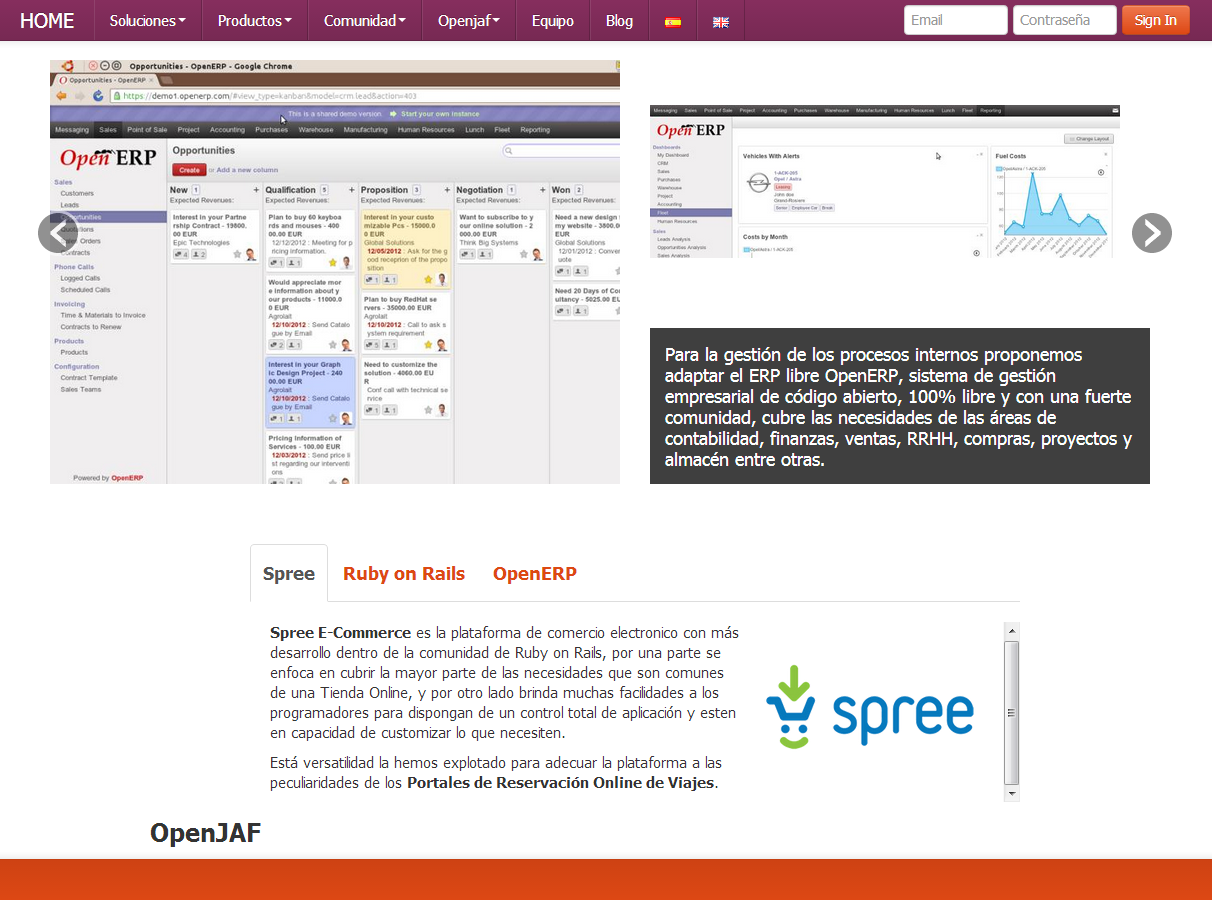Click the Sign In button
Screen dimensions: 1212x900
pyautogui.click(x=1156, y=20)
